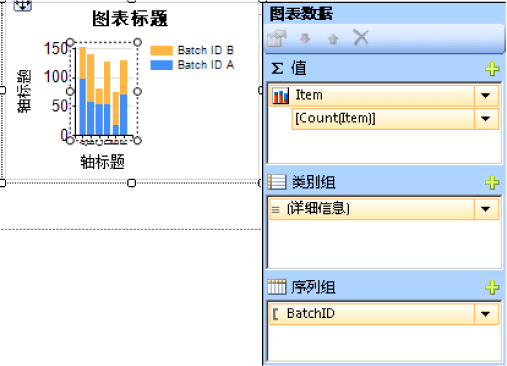Click the move down arrow icon
This screenshot has width=507, height=366.
305,39
